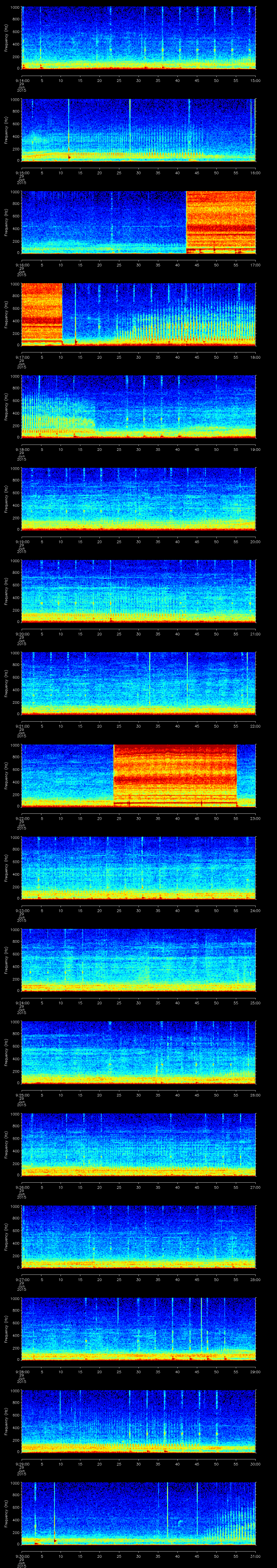277x1568 pixels.
Task: Click the spectrogram panel starting at 9:20:00
Action: [138, 591]
